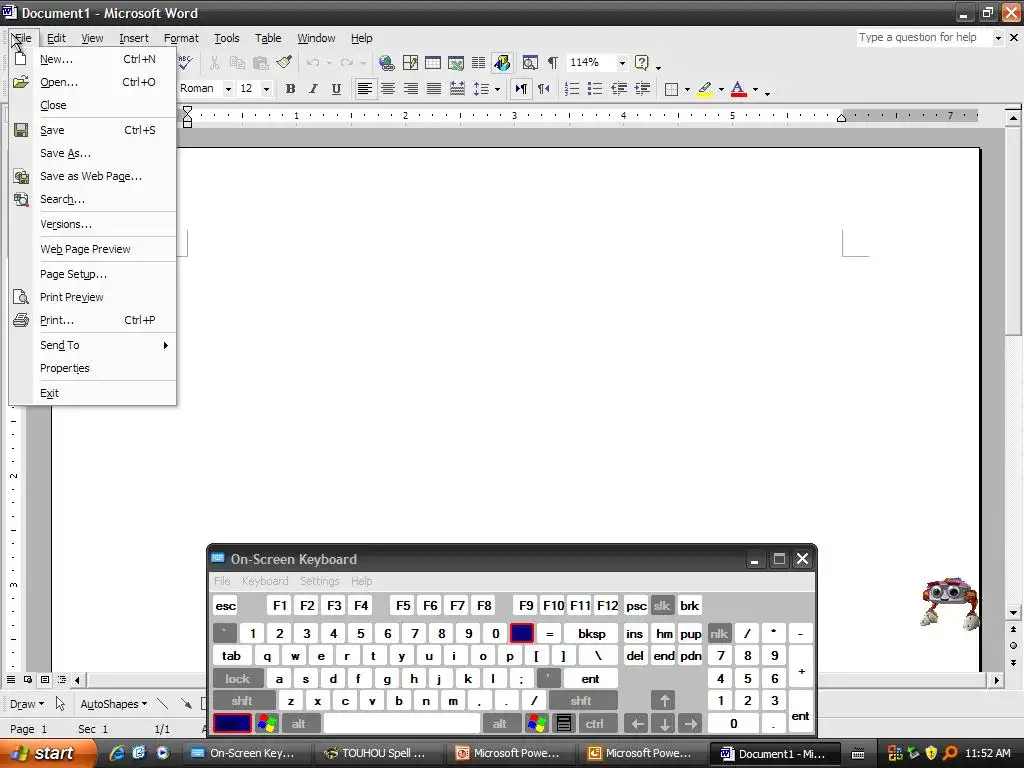Toggle Underline formatting

click(x=336, y=89)
